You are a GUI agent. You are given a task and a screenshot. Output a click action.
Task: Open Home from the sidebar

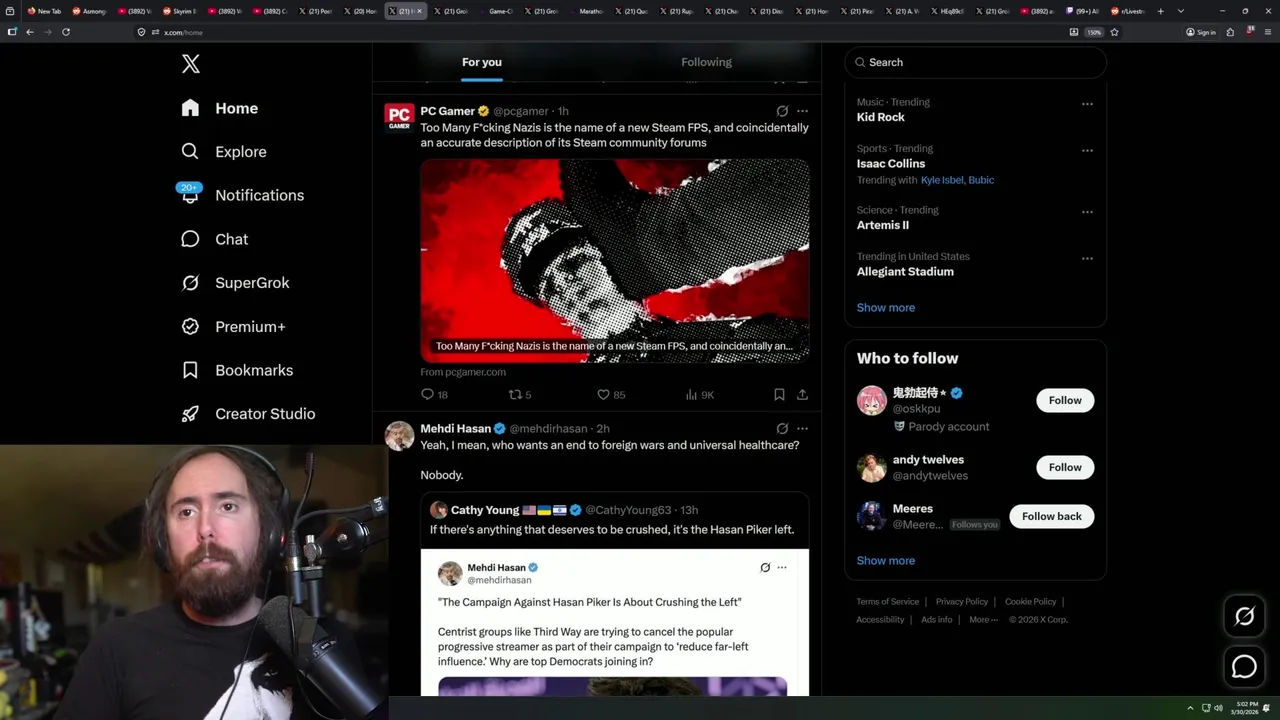[220, 108]
